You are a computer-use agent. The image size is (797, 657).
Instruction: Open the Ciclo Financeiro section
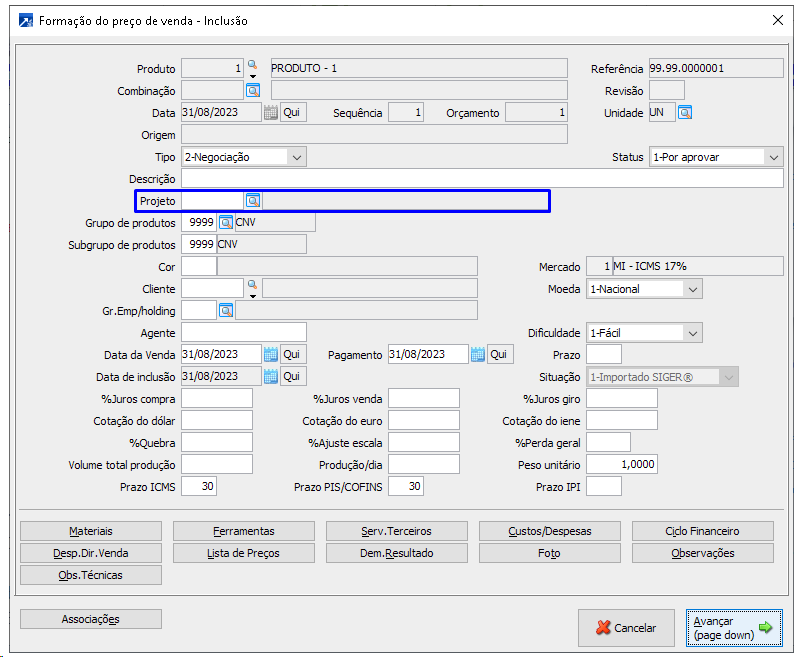tap(702, 531)
